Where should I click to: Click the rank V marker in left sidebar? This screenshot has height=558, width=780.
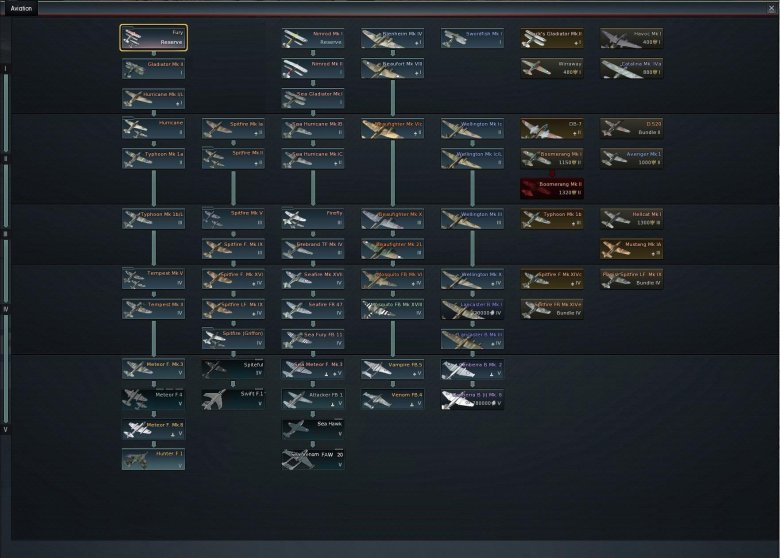click(x=5, y=429)
